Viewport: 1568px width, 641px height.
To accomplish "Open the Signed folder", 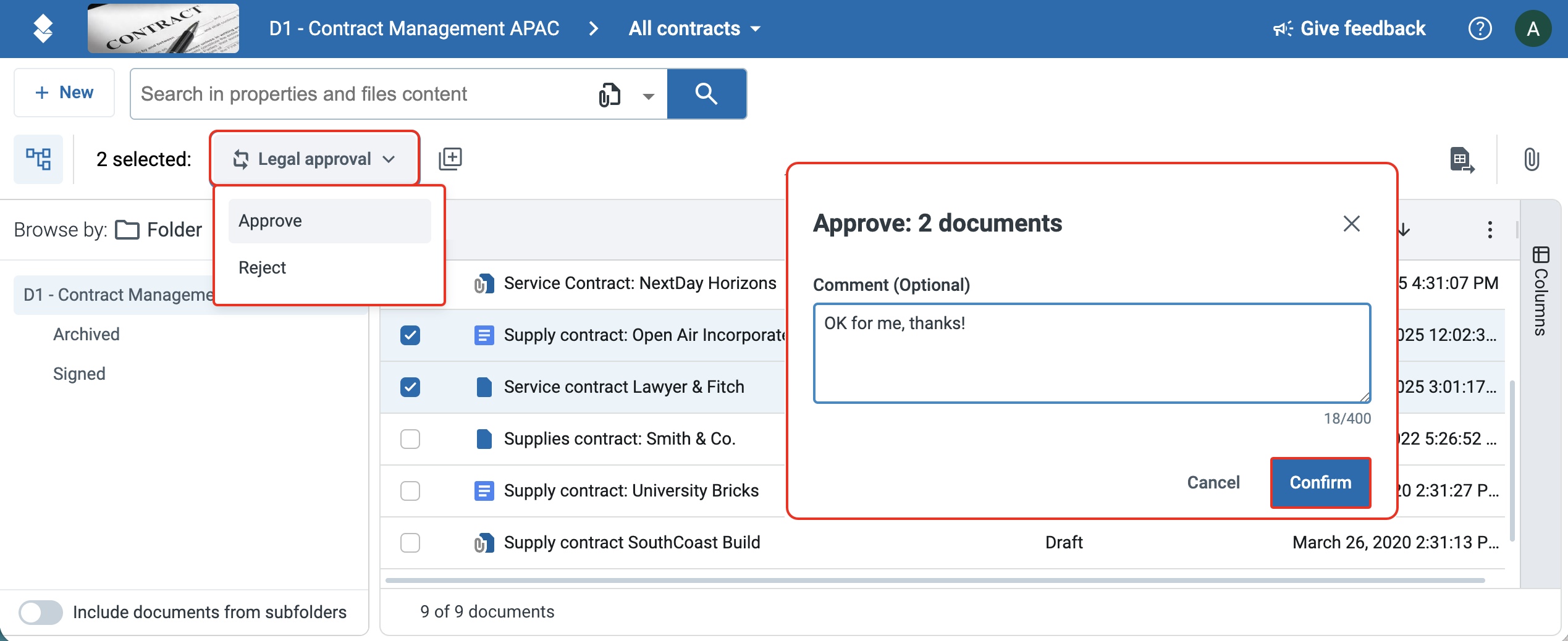I will click(79, 374).
